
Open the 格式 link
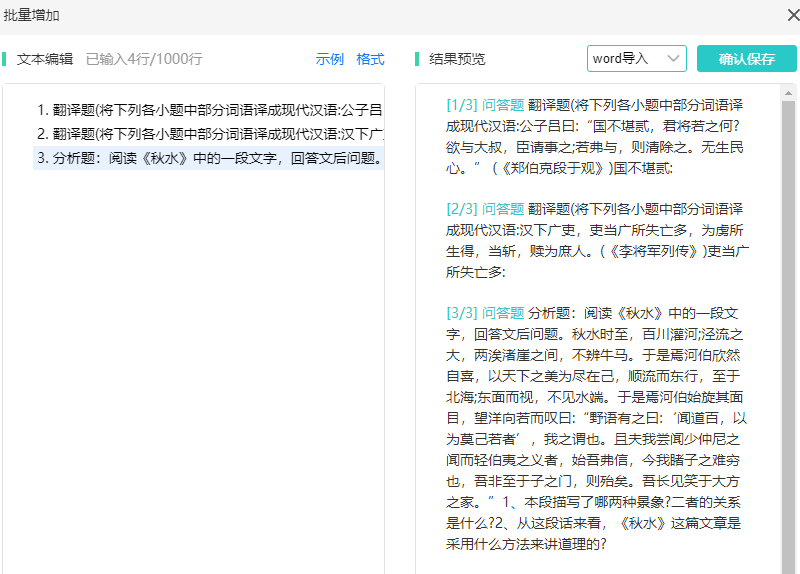[x=370, y=59]
